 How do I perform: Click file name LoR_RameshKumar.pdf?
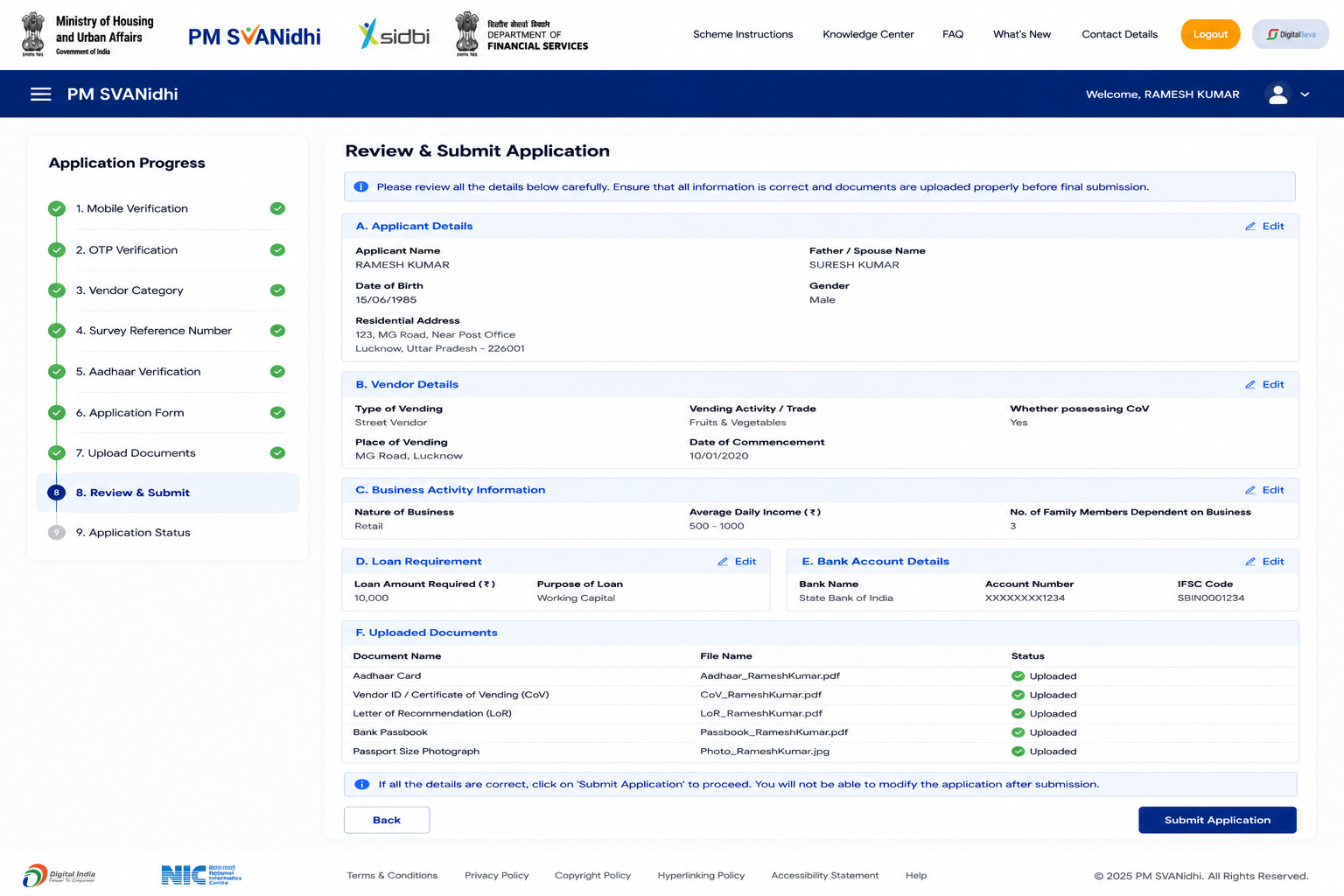(761, 714)
